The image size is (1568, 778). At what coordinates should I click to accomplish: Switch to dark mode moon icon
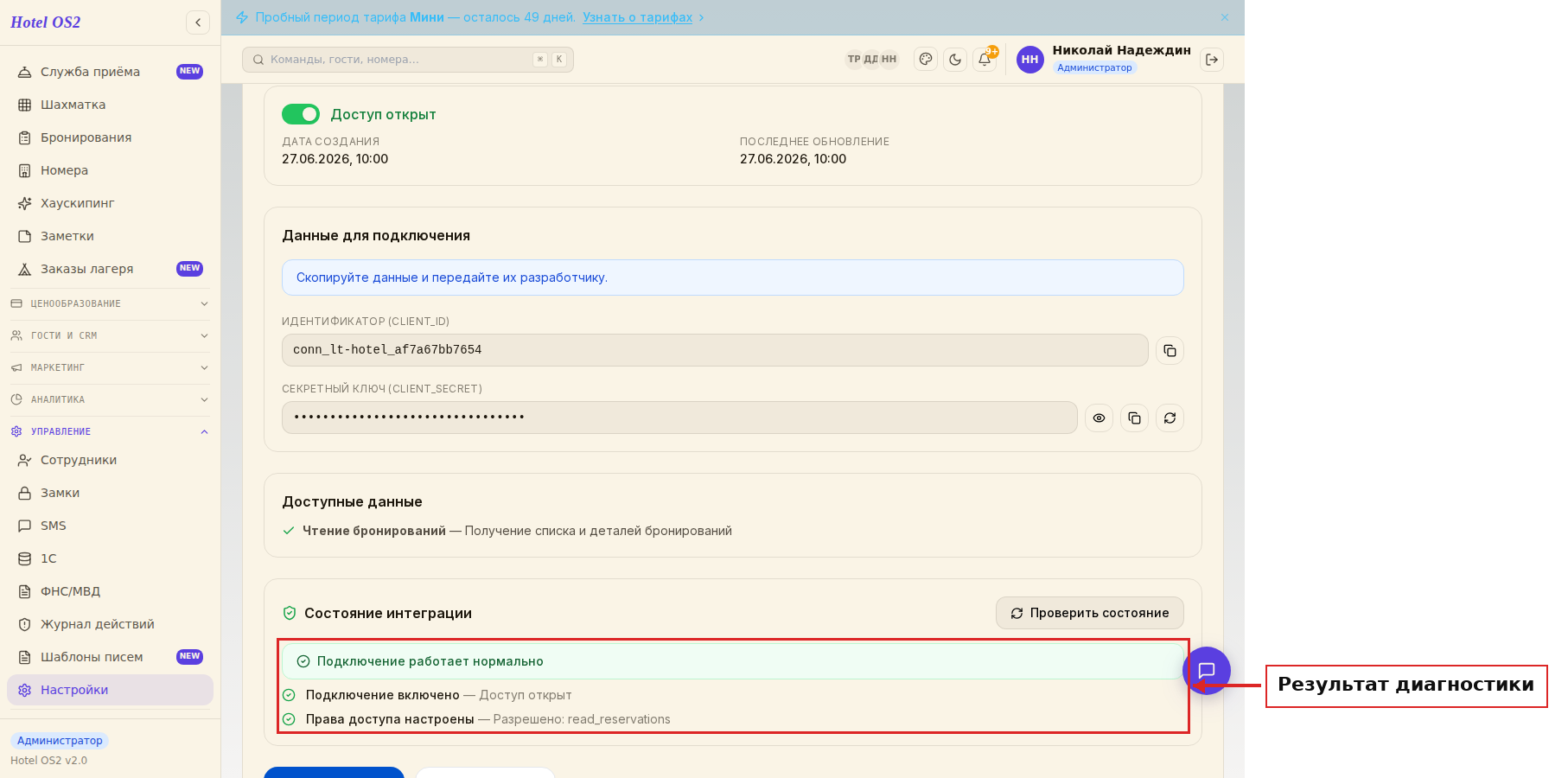[x=955, y=60]
